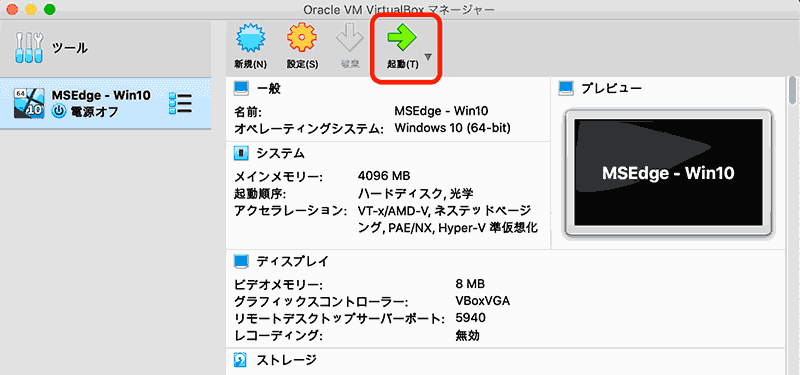
Task: Click the システム chip icon
Action: [x=241, y=153]
